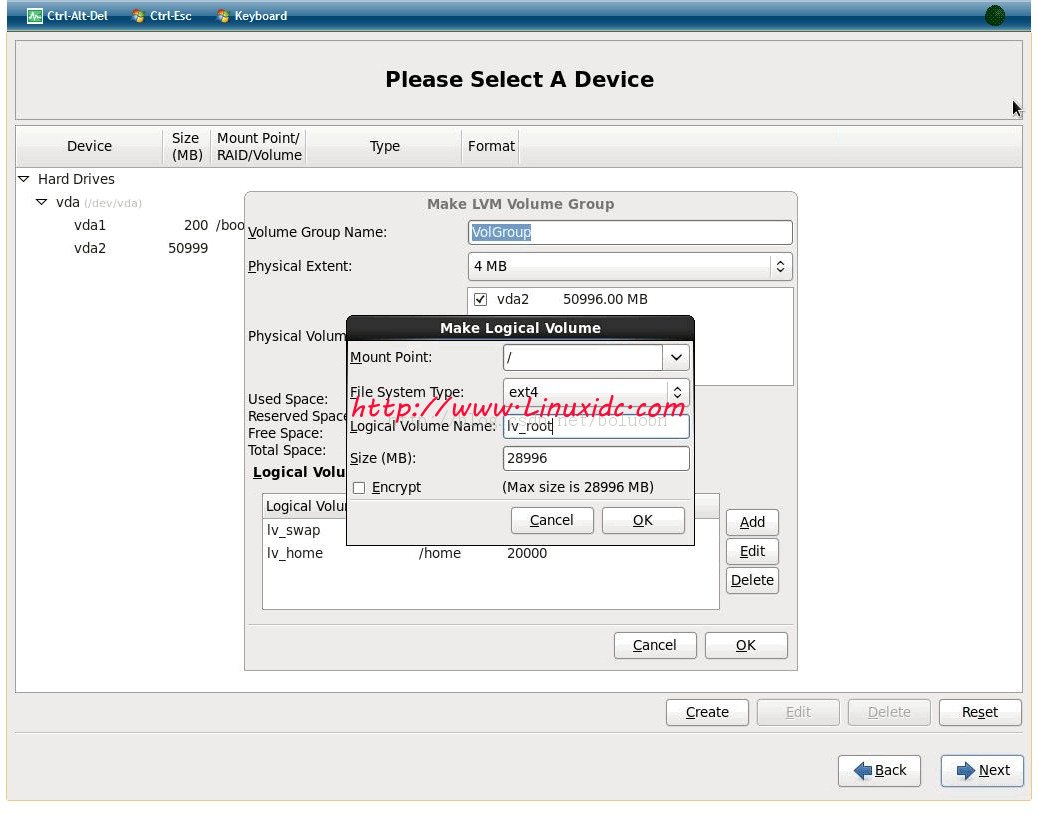Click the Ctrl-Esc Windows icon
The width and height of the screenshot is (1038, 819).
click(x=138, y=16)
